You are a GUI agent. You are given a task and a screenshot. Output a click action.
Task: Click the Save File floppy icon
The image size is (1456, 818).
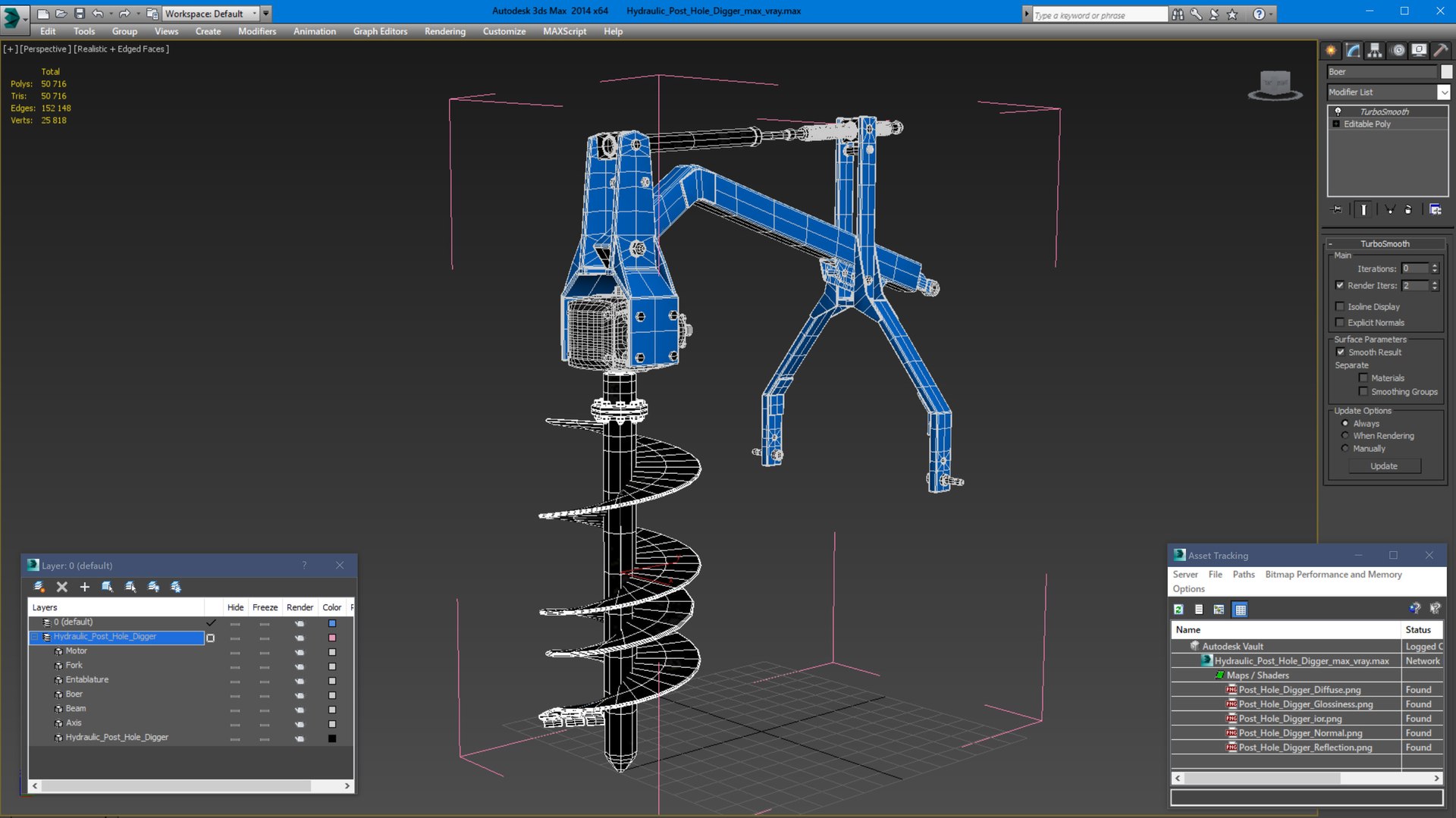80,14
